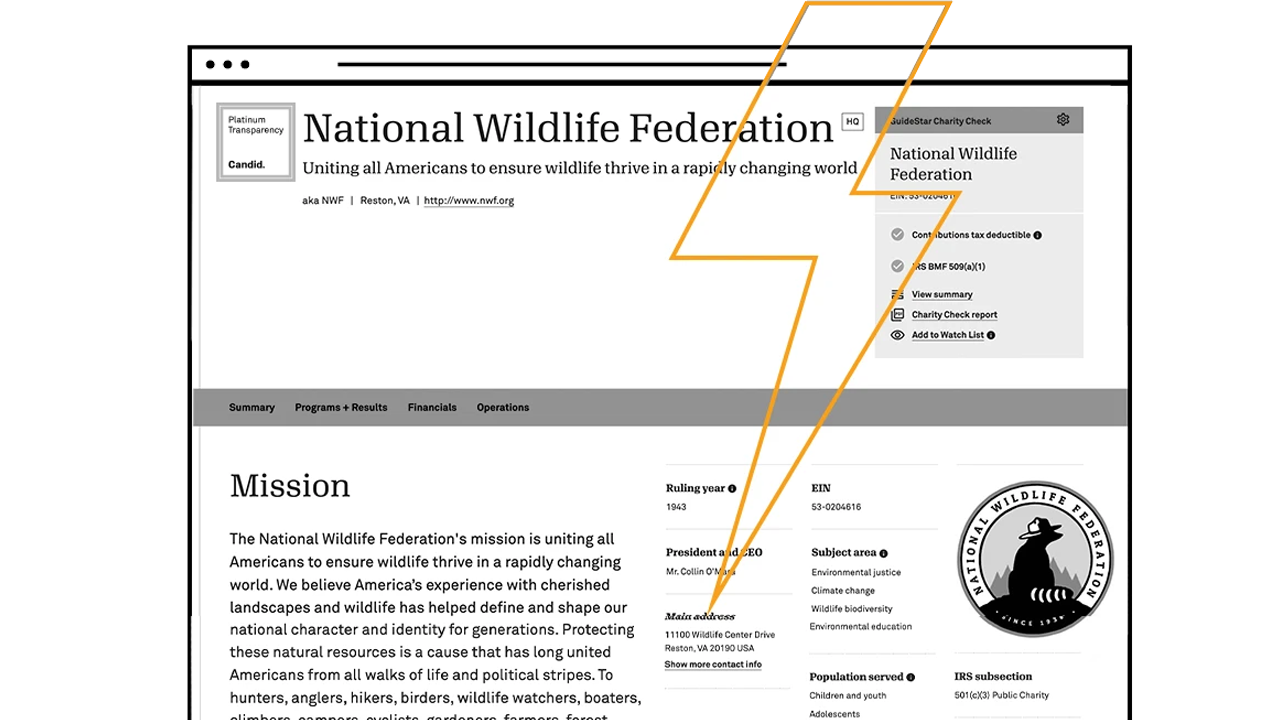
Task: Click info icon next to Subject area
Action: pos(883,553)
